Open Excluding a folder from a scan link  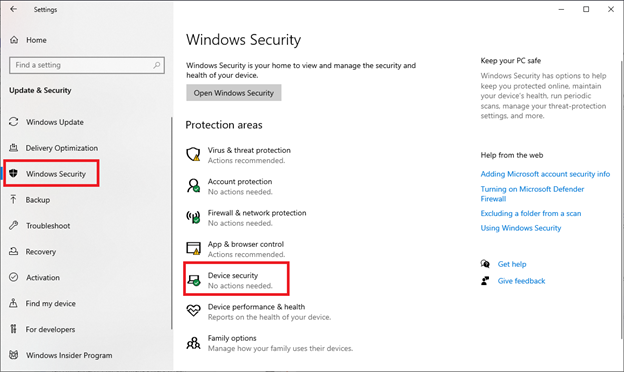pos(530,213)
